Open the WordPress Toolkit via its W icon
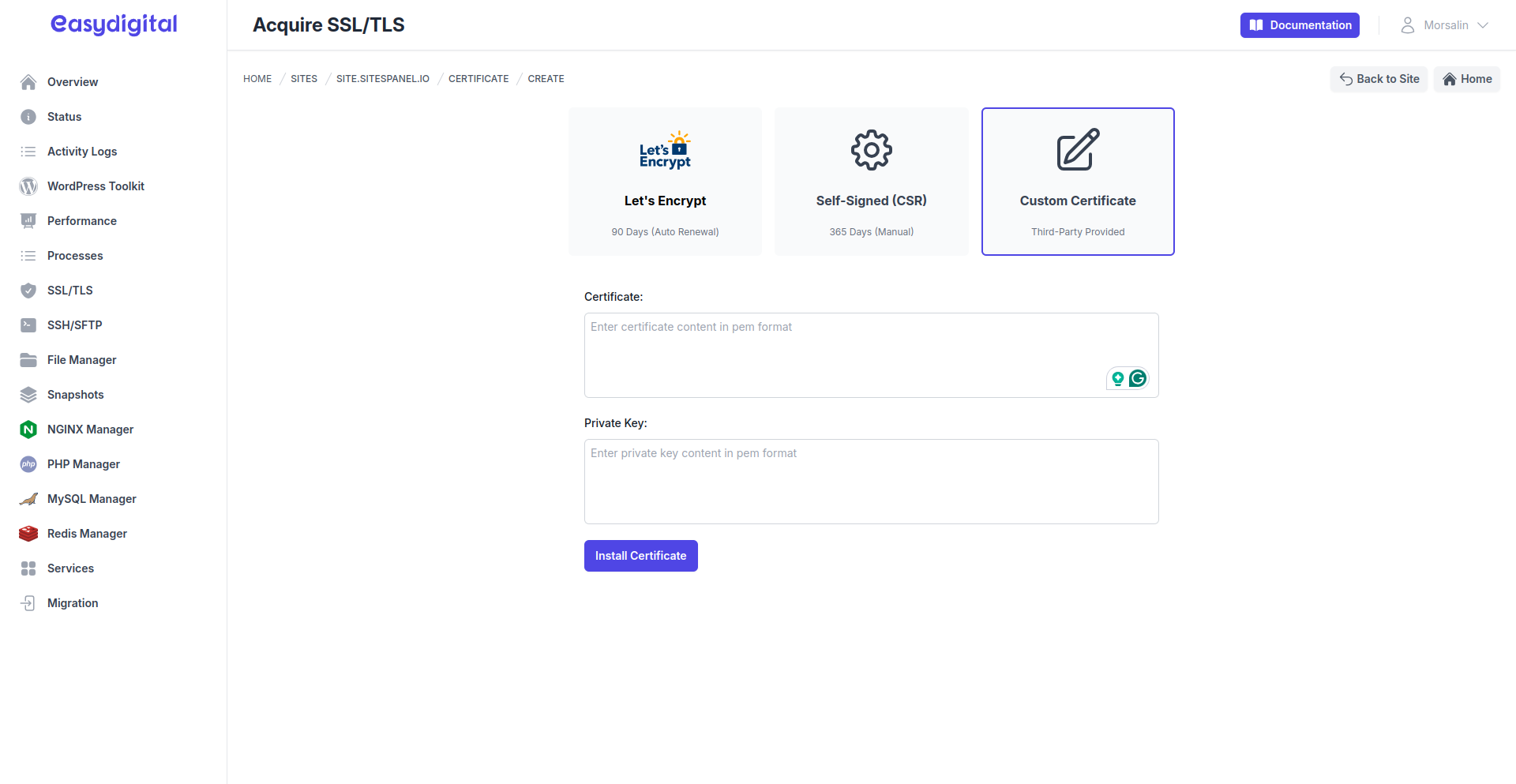1516x784 pixels. pos(28,186)
